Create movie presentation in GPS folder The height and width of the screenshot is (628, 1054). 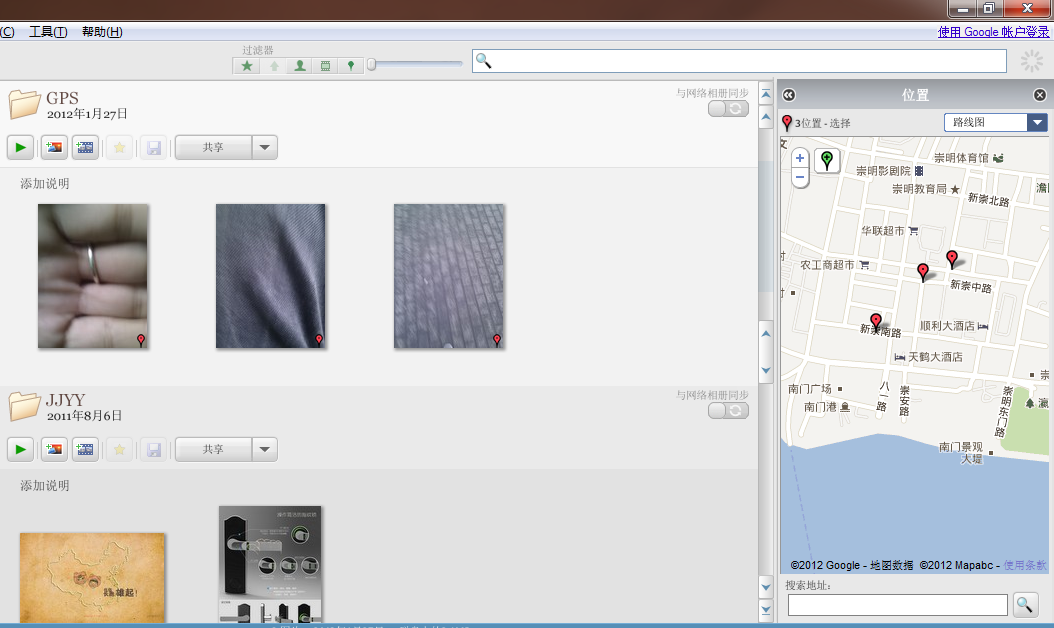point(85,147)
